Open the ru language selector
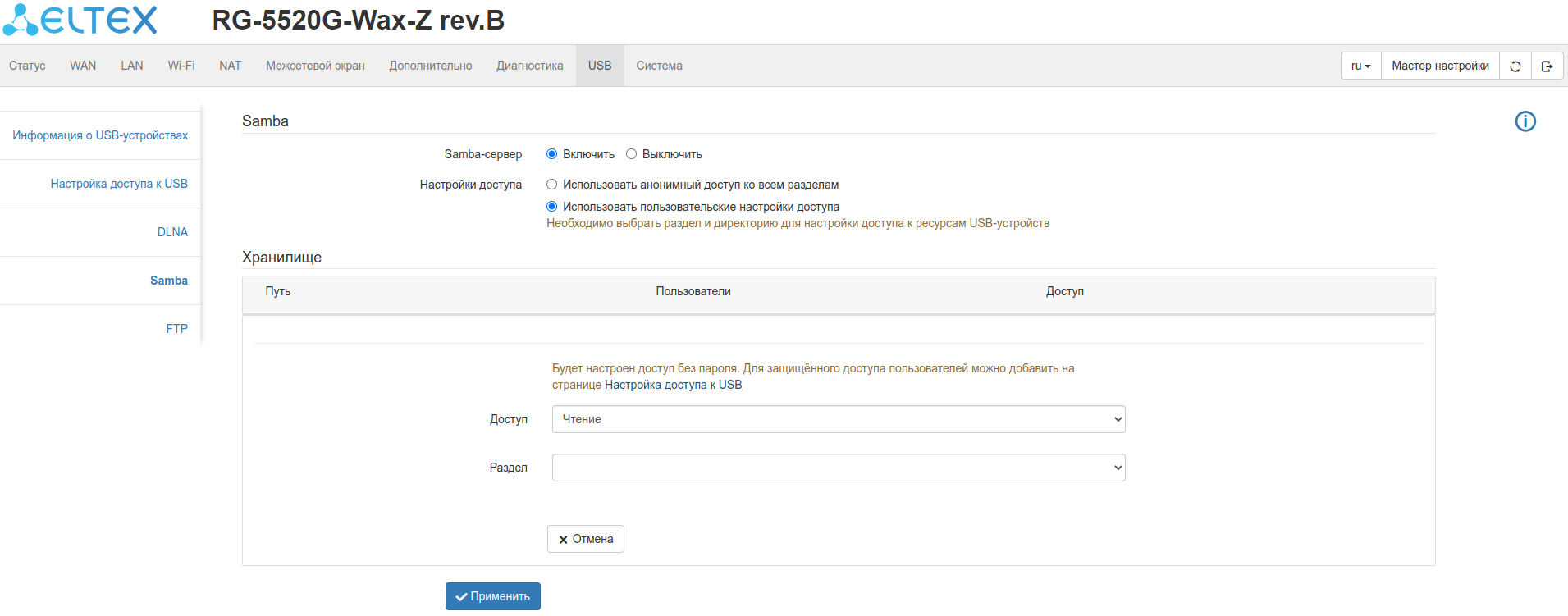This screenshot has height=616, width=1568. 1360,66
